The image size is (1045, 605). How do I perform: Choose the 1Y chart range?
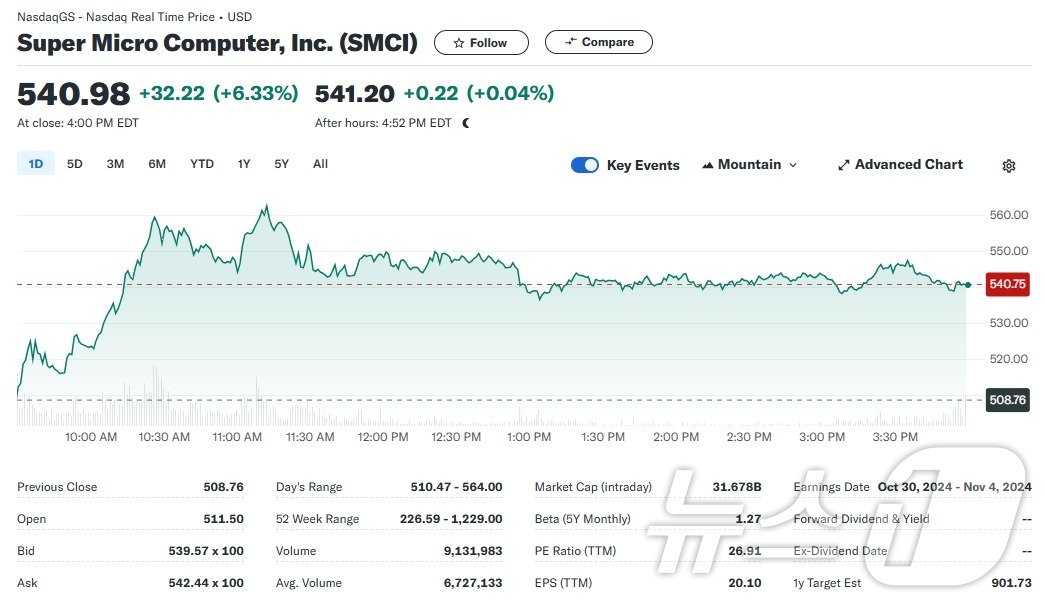[x=244, y=164]
